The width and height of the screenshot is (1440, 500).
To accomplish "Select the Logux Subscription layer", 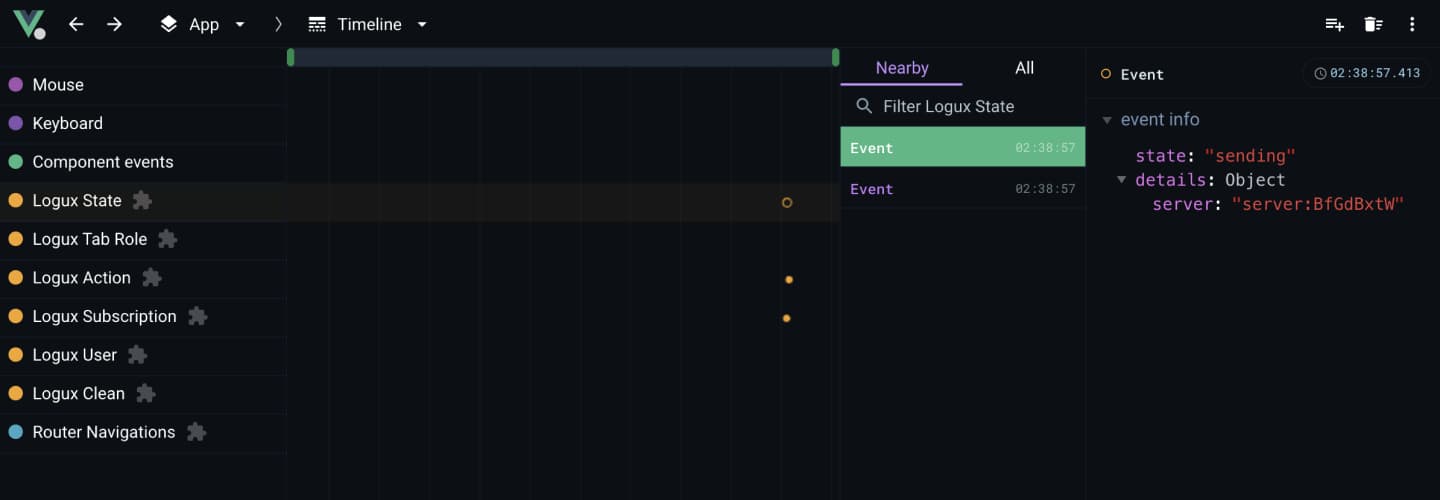I will (x=143, y=317).
